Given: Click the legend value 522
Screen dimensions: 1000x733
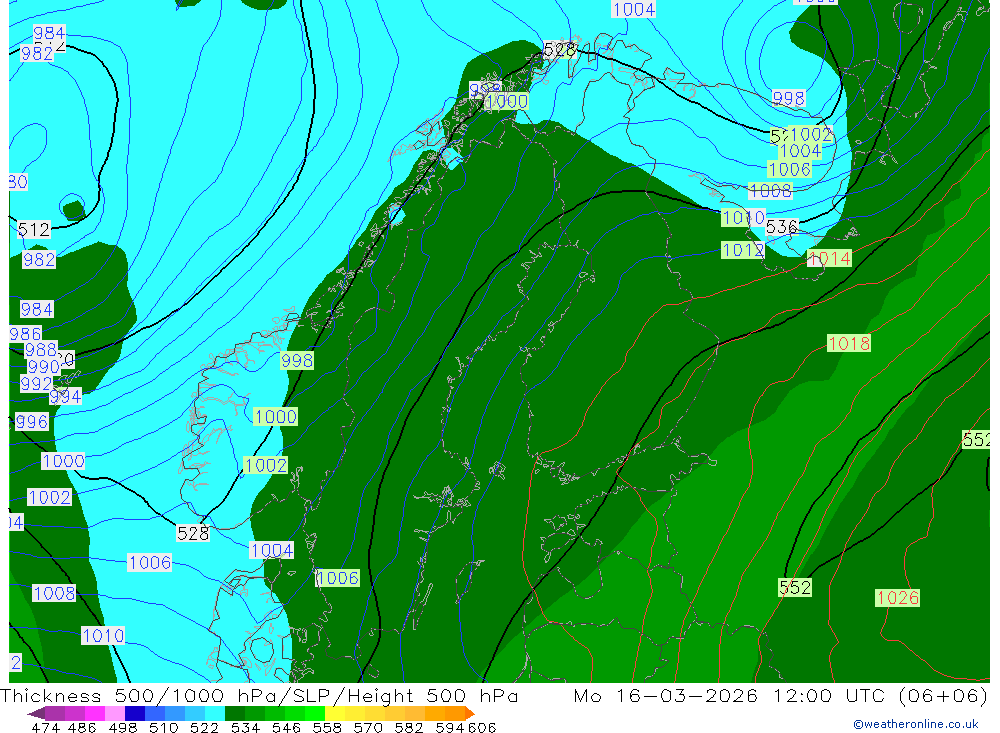Looking at the screenshot, I should point(204,727).
